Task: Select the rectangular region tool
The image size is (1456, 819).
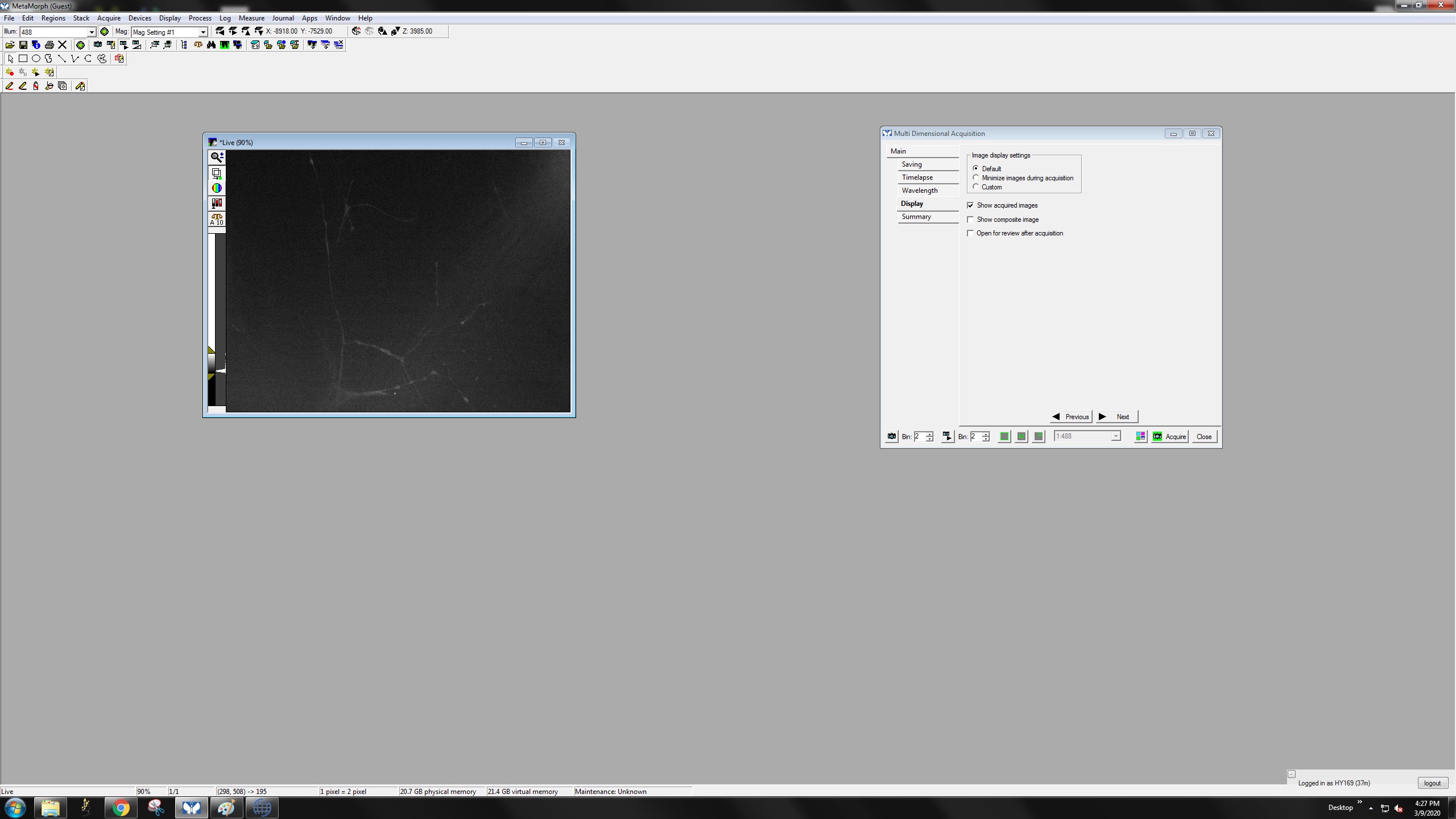Action: [23, 59]
